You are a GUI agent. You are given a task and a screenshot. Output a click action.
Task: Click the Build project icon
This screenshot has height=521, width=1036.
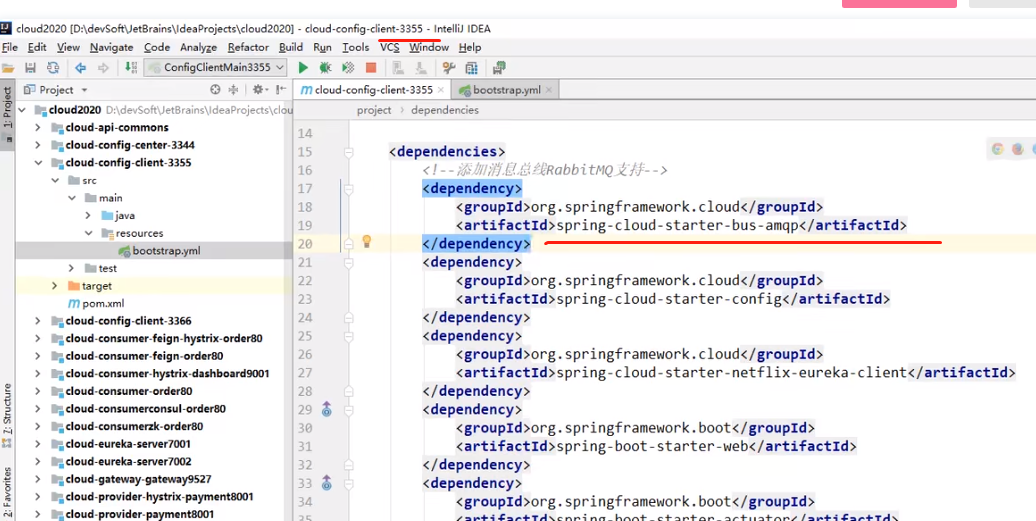point(131,67)
